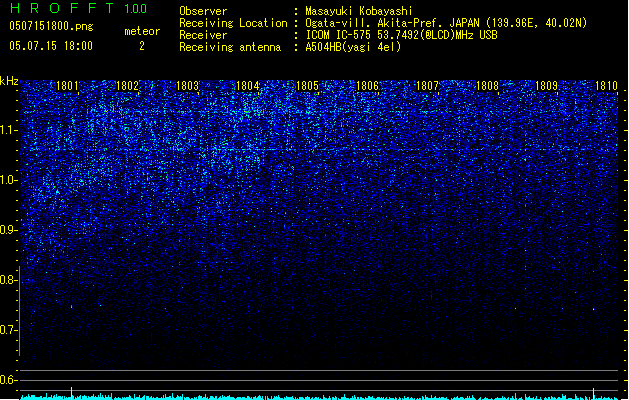Screen dimensions: 629x400
Task: Click the kHz axis unit label
Action: coord(9,81)
